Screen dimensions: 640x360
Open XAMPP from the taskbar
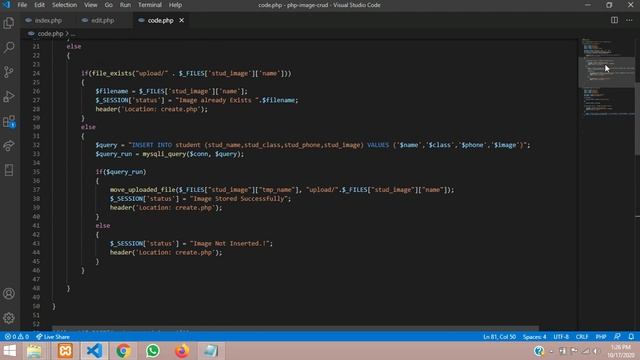tap(65, 351)
